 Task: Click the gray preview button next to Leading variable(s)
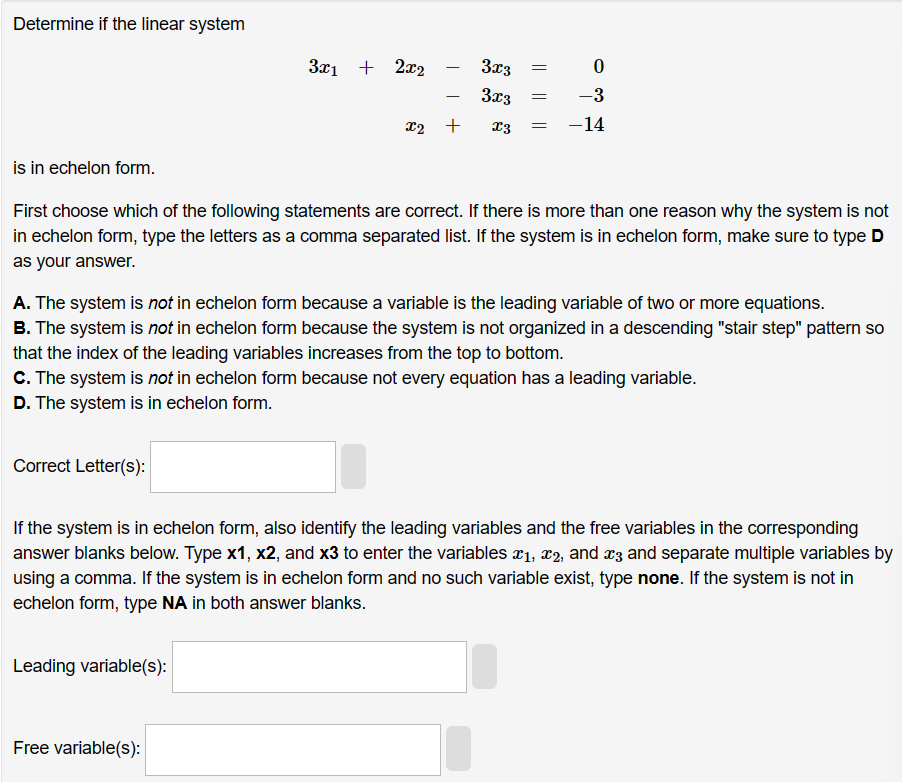click(484, 666)
